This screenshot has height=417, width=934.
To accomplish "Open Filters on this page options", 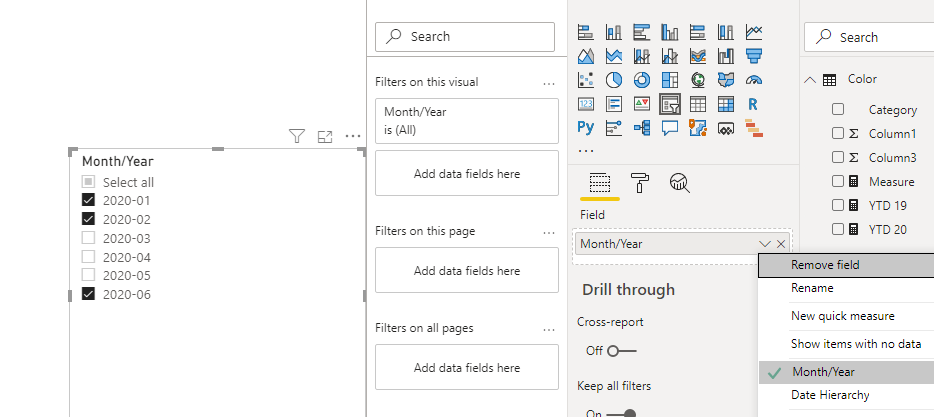I will [549, 232].
